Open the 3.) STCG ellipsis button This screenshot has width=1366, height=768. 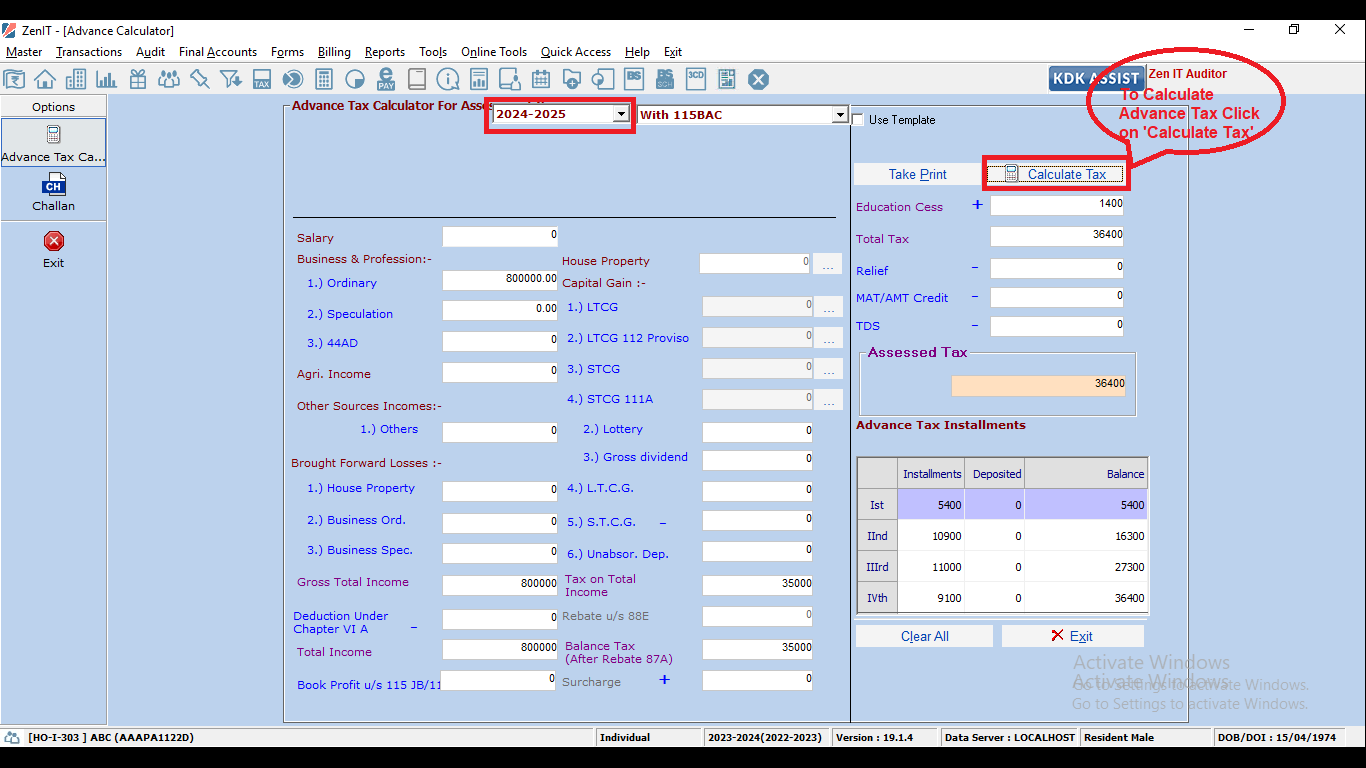point(828,370)
